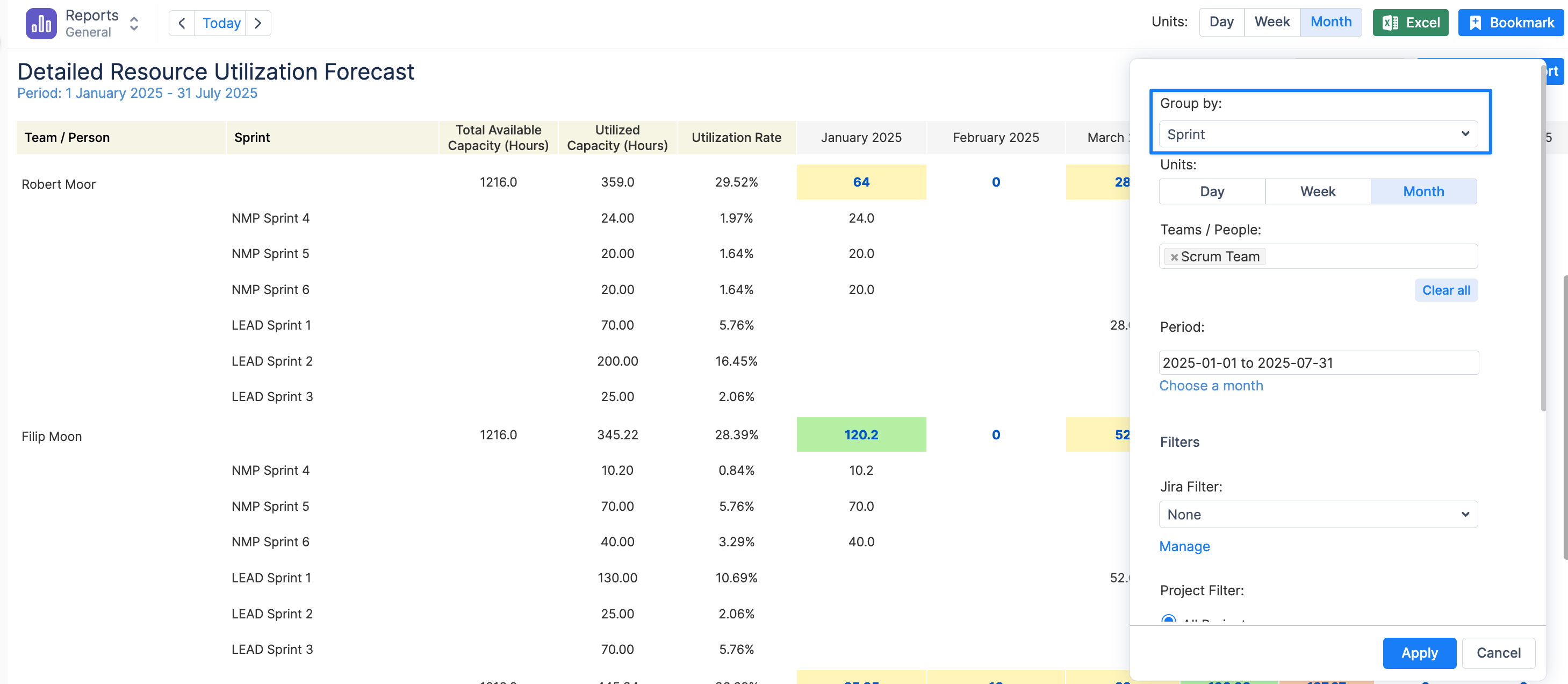The height and width of the screenshot is (684, 1568).
Task: Click the Reports bar chart app icon
Action: [41, 23]
